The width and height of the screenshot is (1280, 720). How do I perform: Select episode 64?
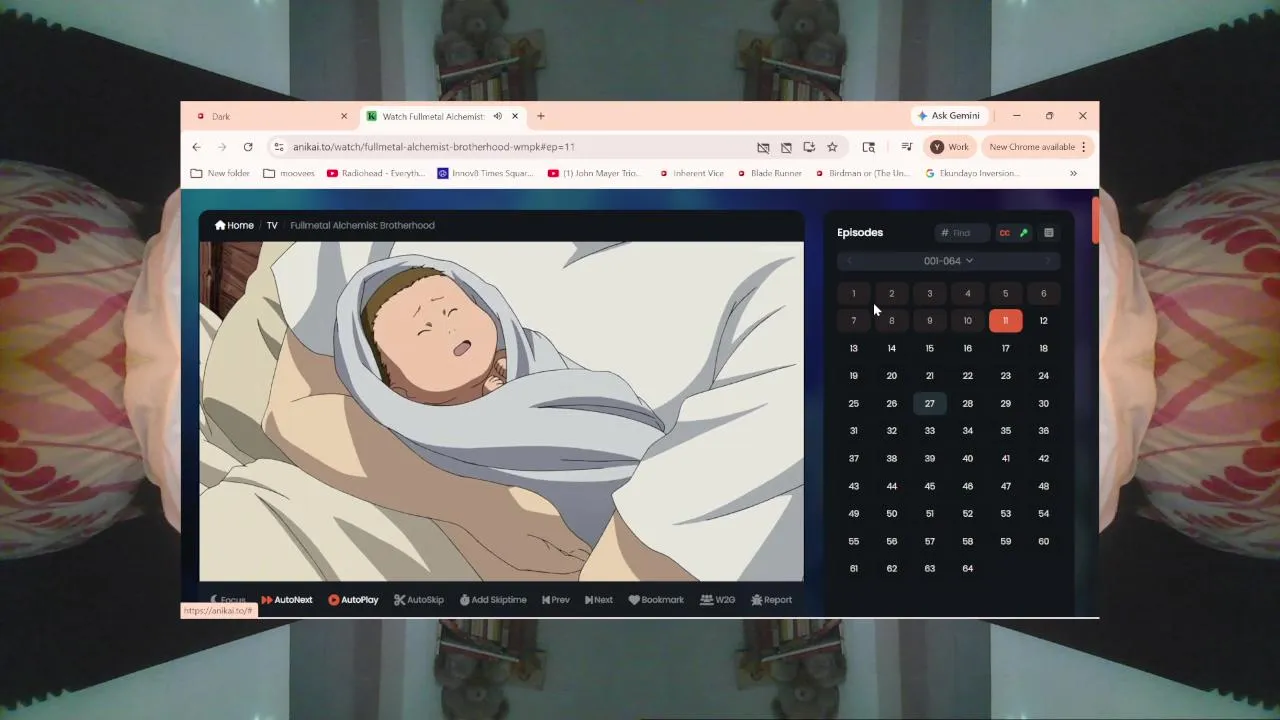click(968, 568)
